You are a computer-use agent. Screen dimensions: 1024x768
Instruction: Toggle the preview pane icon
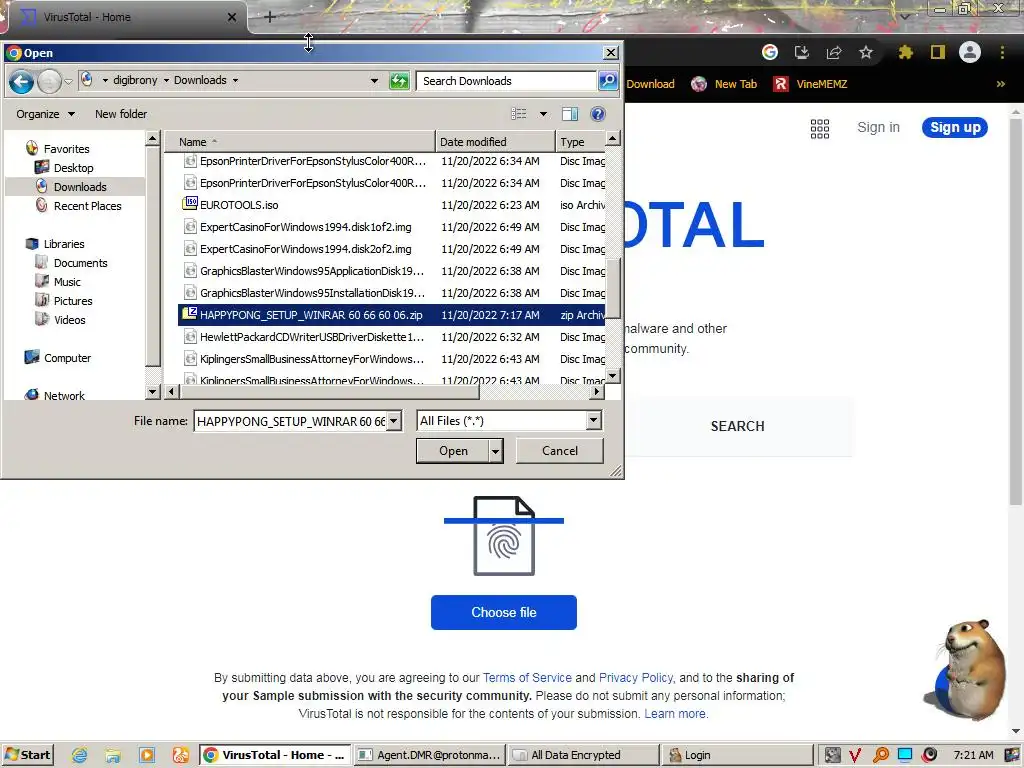click(569, 114)
